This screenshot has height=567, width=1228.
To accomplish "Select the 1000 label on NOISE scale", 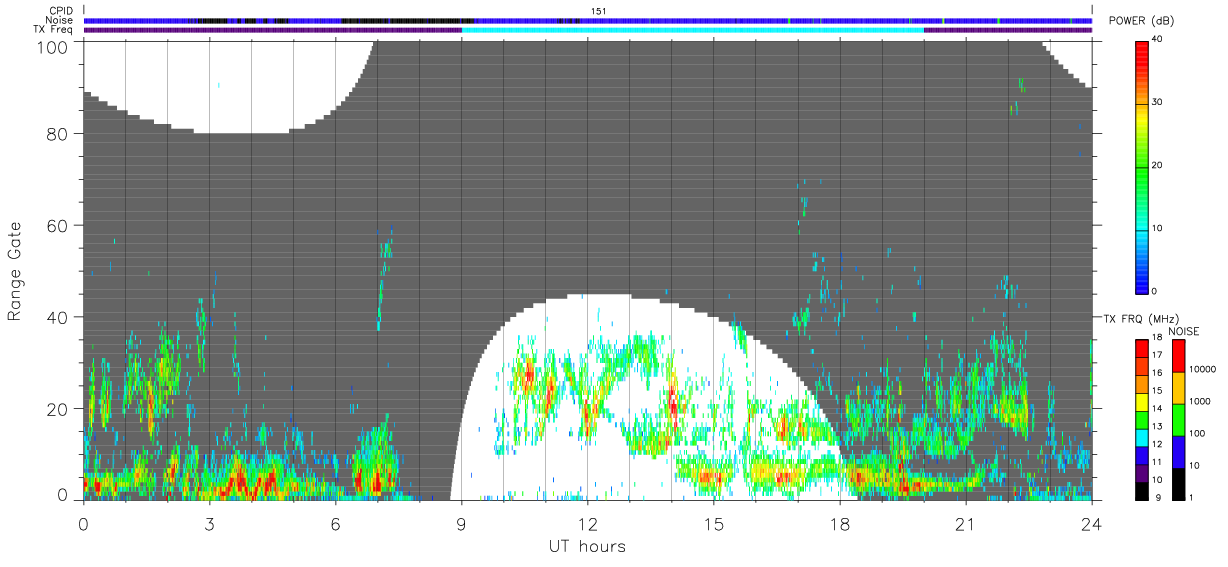I will click(1198, 402).
